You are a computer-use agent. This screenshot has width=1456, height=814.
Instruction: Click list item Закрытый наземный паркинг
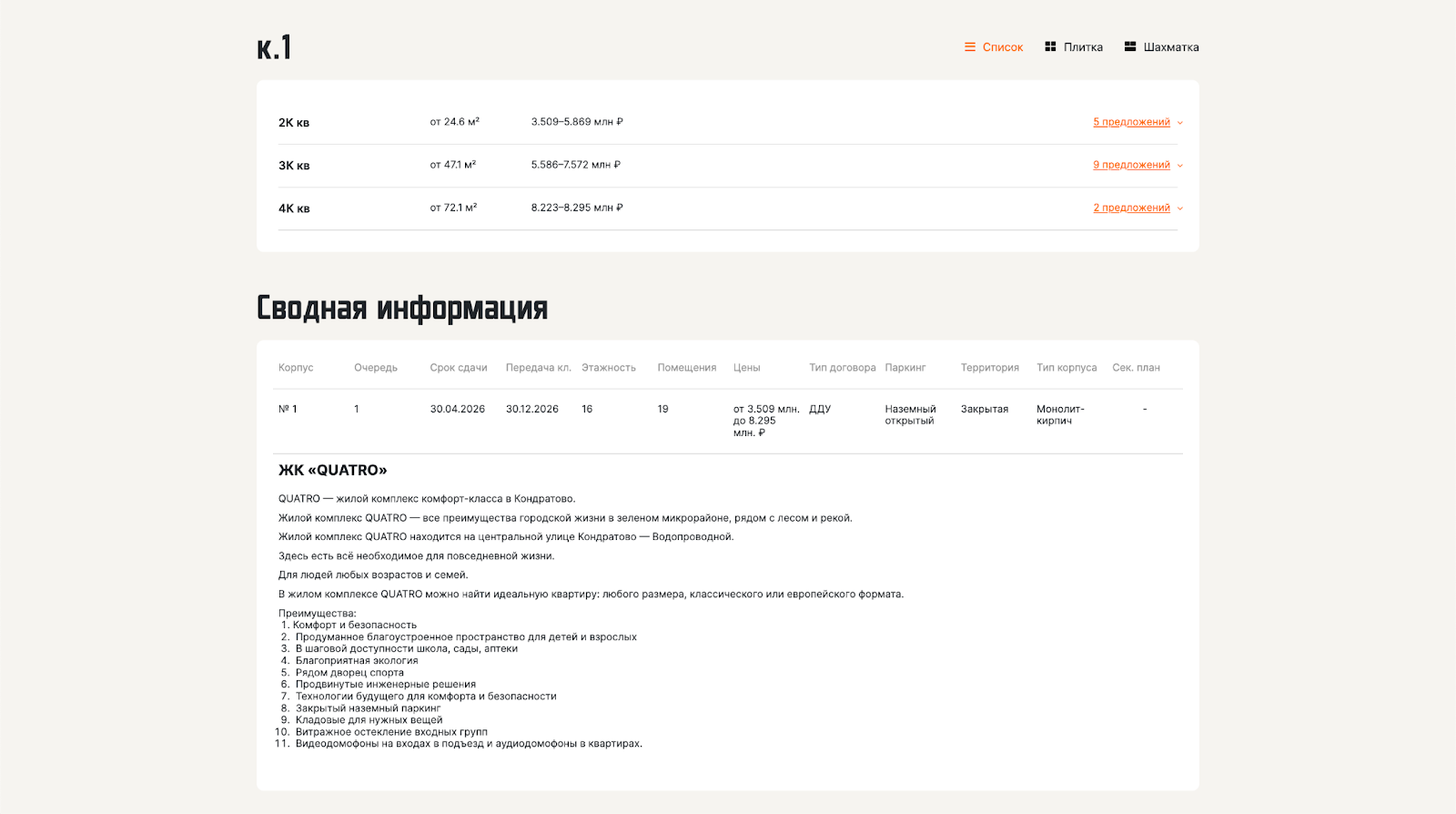pos(368,708)
